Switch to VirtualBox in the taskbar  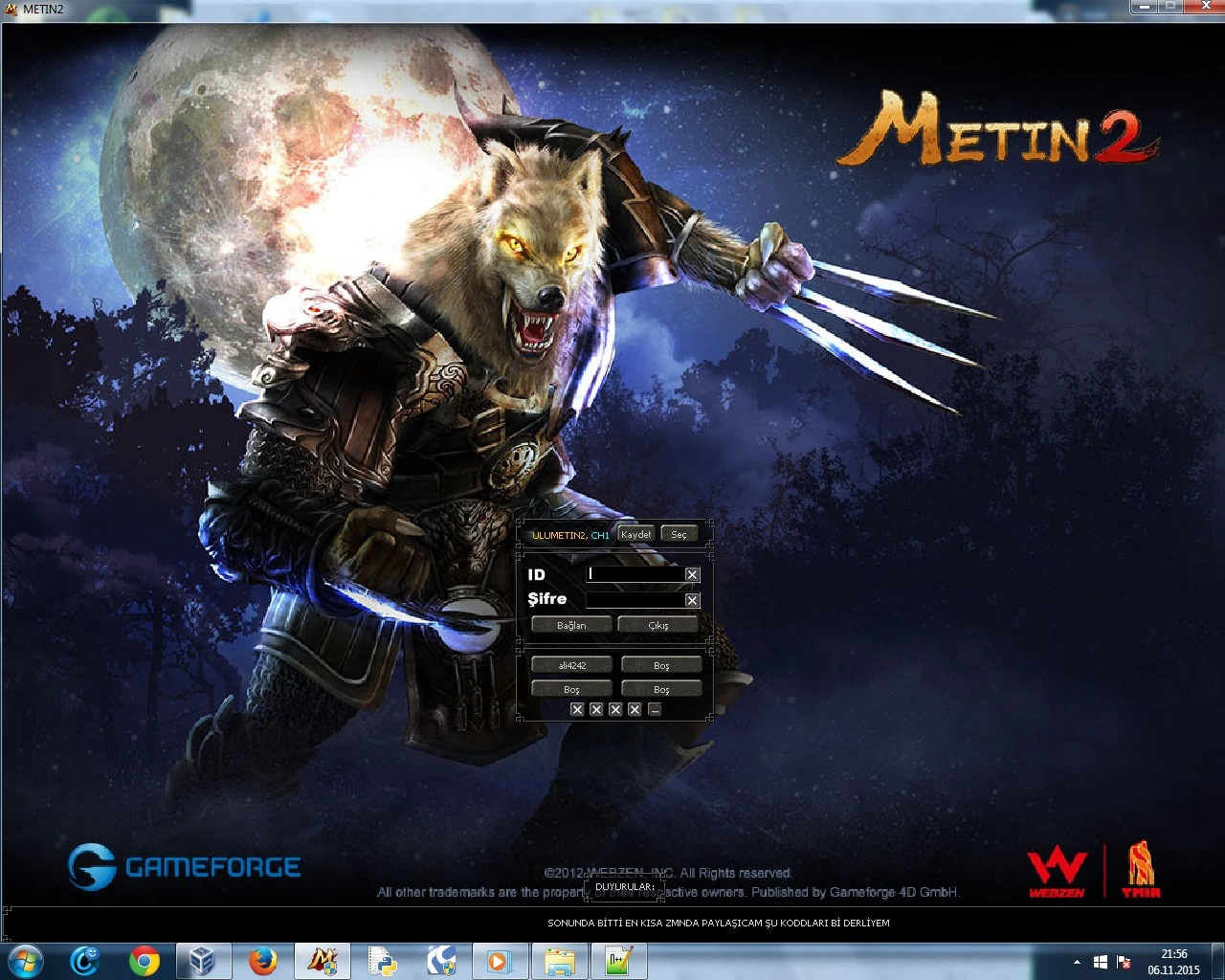point(202,961)
